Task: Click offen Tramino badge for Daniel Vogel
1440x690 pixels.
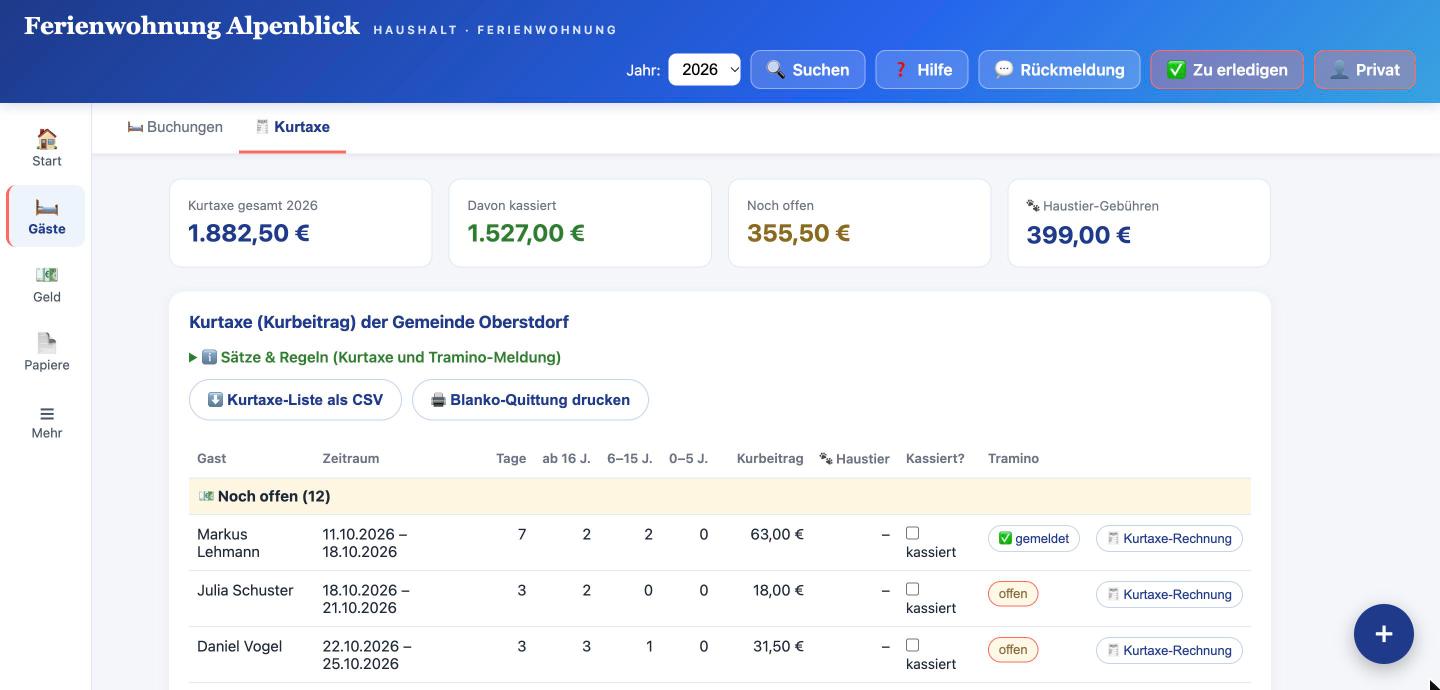Action: [x=1013, y=650]
